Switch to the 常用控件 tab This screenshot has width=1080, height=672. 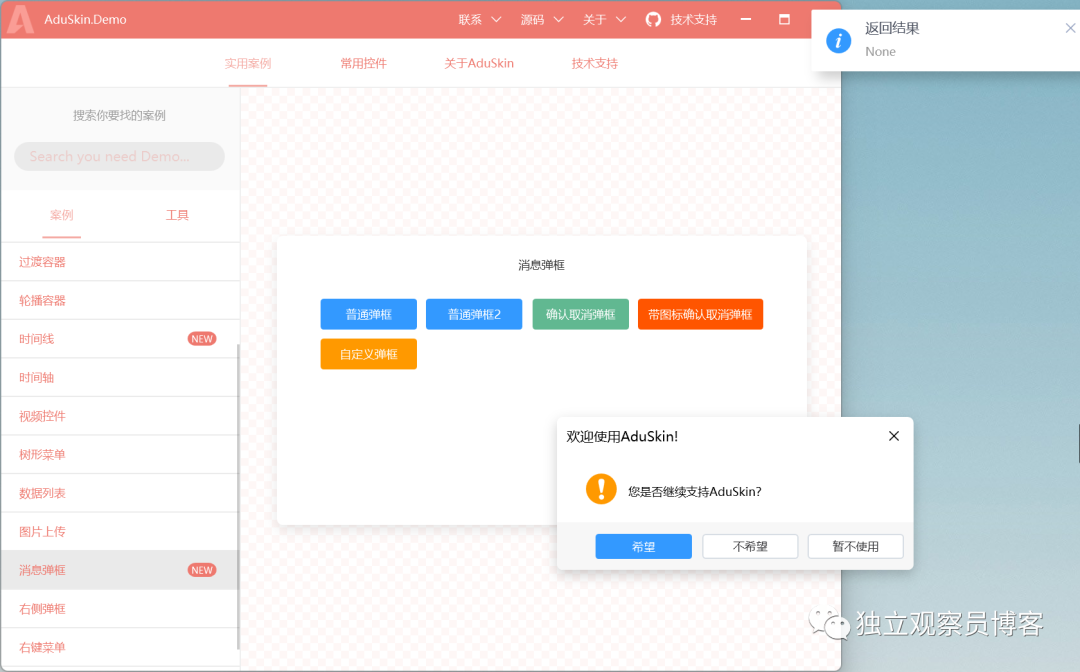tap(364, 63)
